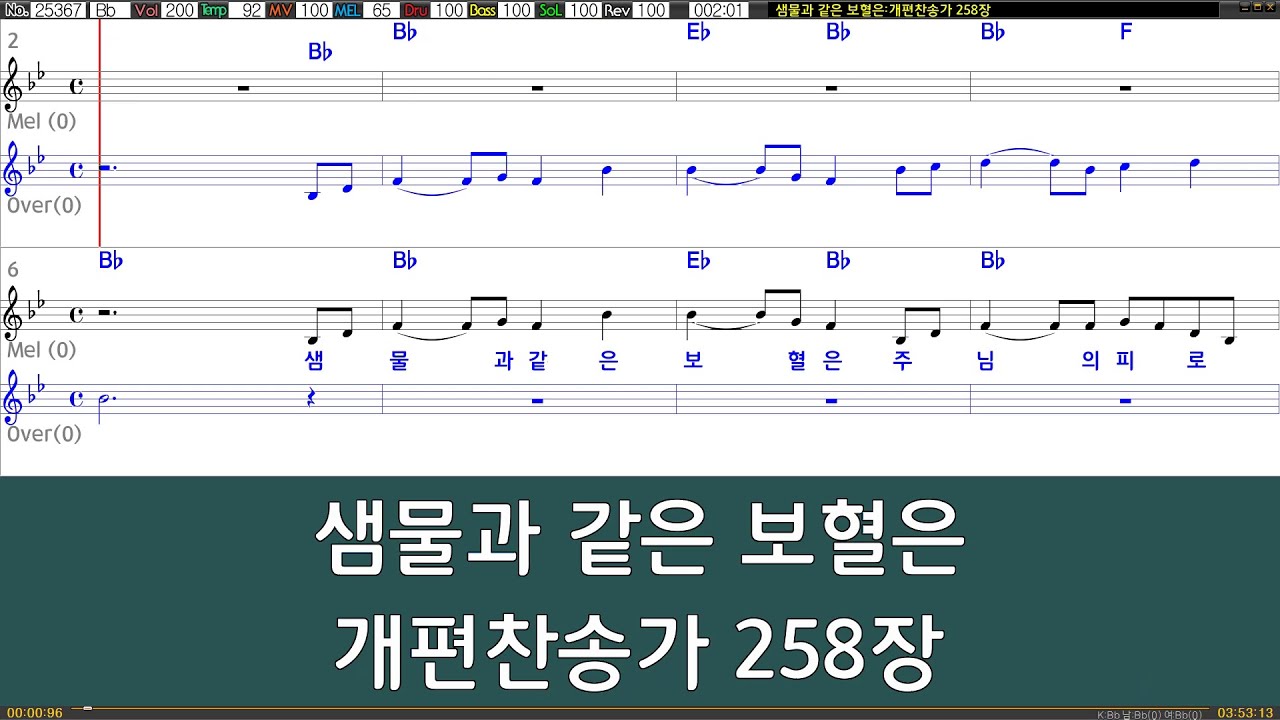The width and height of the screenshot is (1280, 720).
Task: Click the lyric syllable 물
Action: tap(399, 360)
